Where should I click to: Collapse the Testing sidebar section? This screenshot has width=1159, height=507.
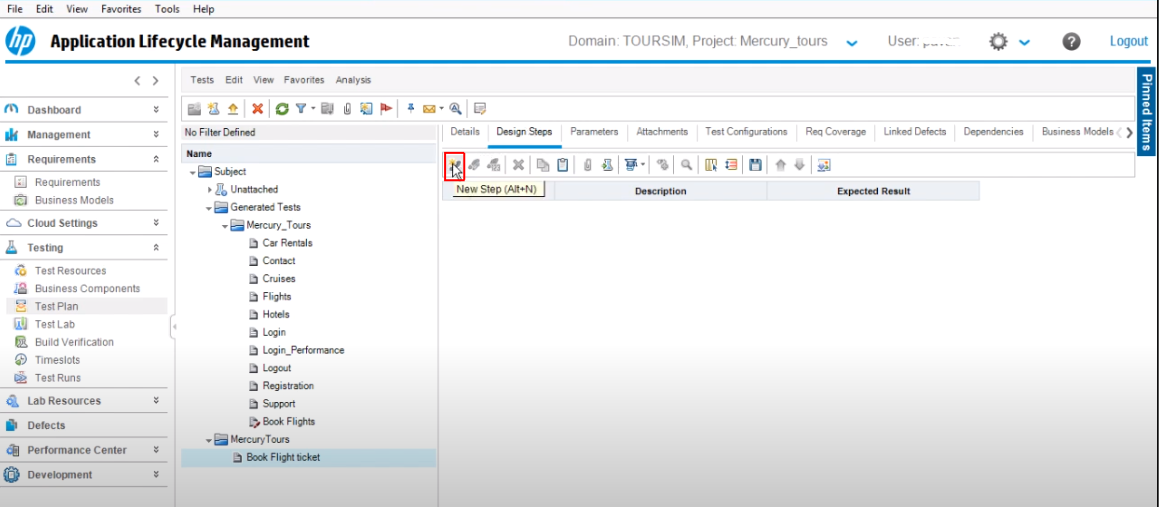pyautogui.click(x=156, y=247)
